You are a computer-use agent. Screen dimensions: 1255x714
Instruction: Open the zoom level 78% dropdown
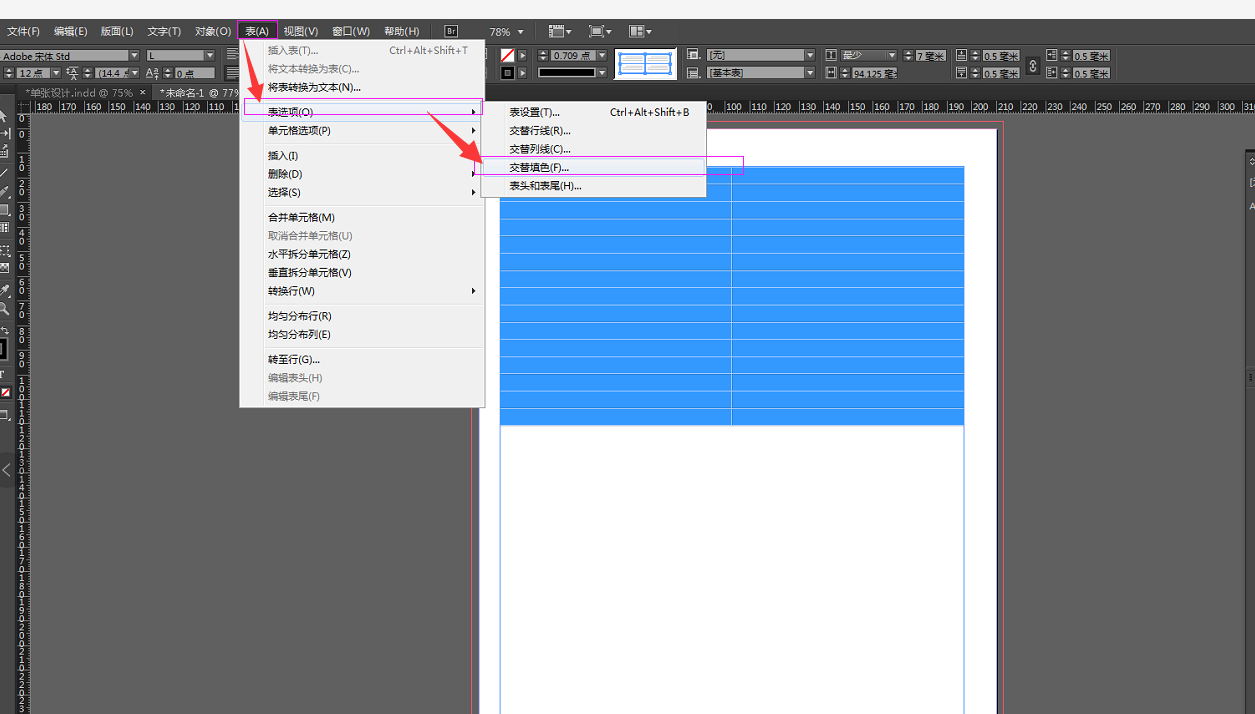coord(520,32)
